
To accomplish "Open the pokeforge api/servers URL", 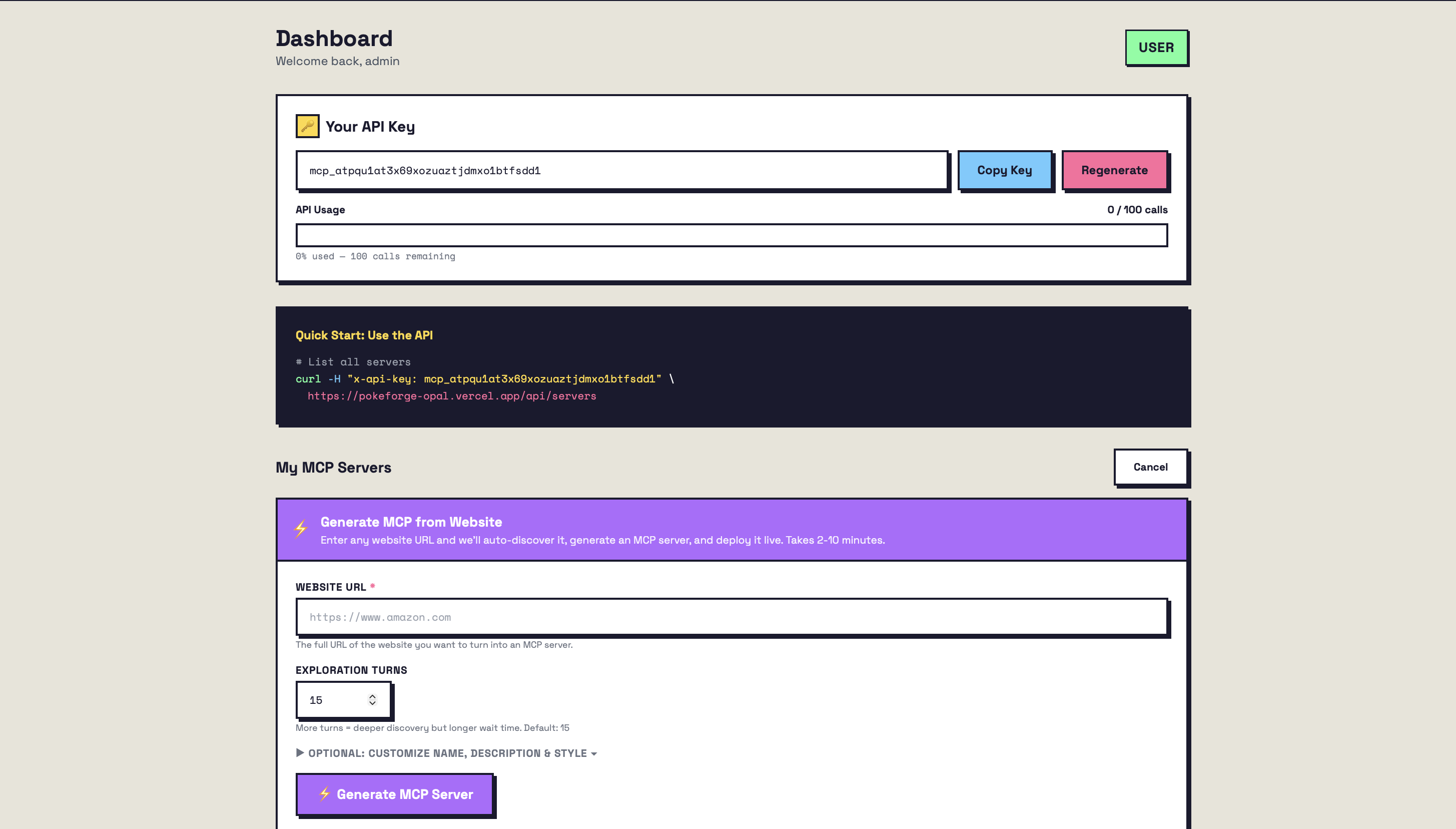I will click(452, 395).
